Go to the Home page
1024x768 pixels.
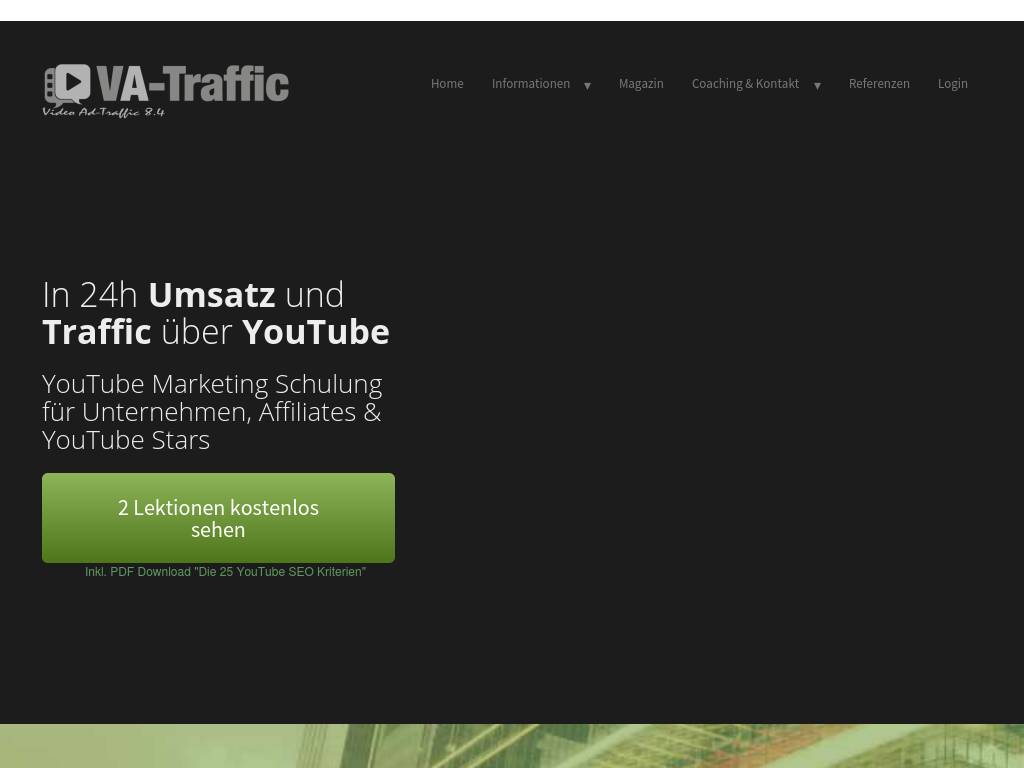click(447, 84)
